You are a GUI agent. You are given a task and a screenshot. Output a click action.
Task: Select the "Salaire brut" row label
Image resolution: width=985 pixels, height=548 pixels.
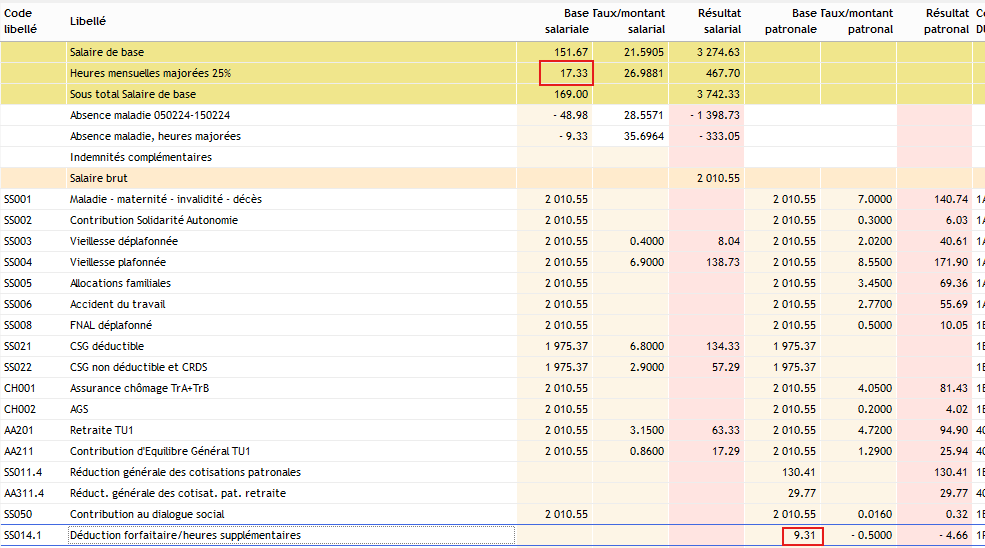click(x=98, y=178)
